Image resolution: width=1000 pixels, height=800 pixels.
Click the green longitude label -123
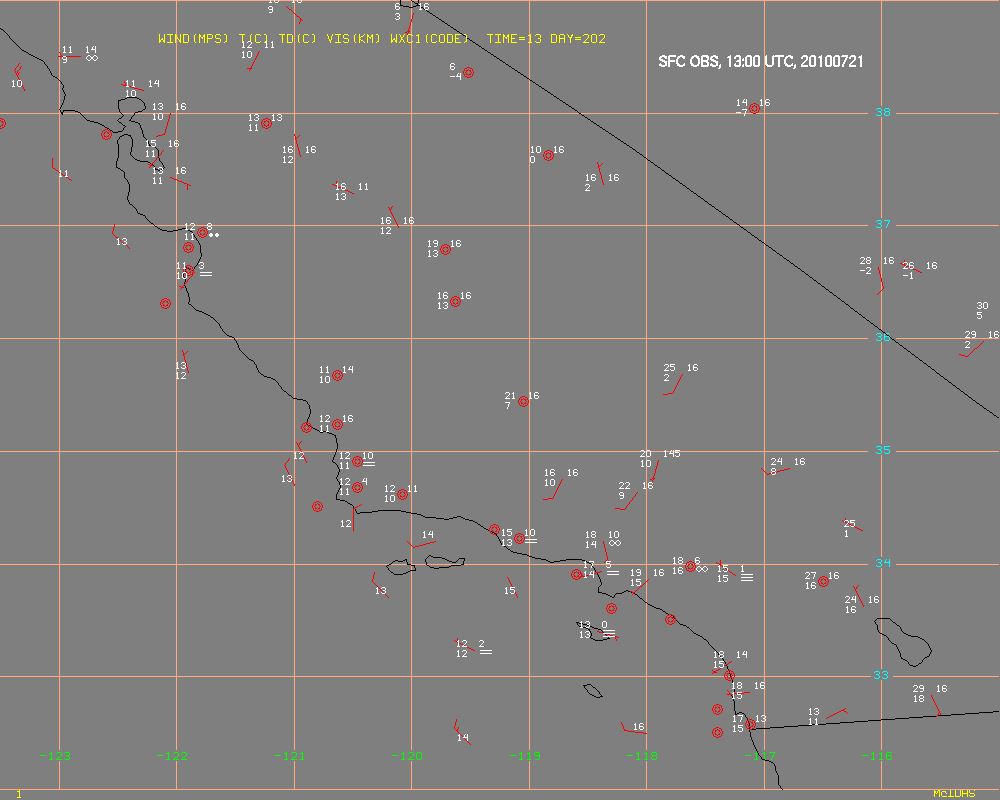click(x=55, y=757)
